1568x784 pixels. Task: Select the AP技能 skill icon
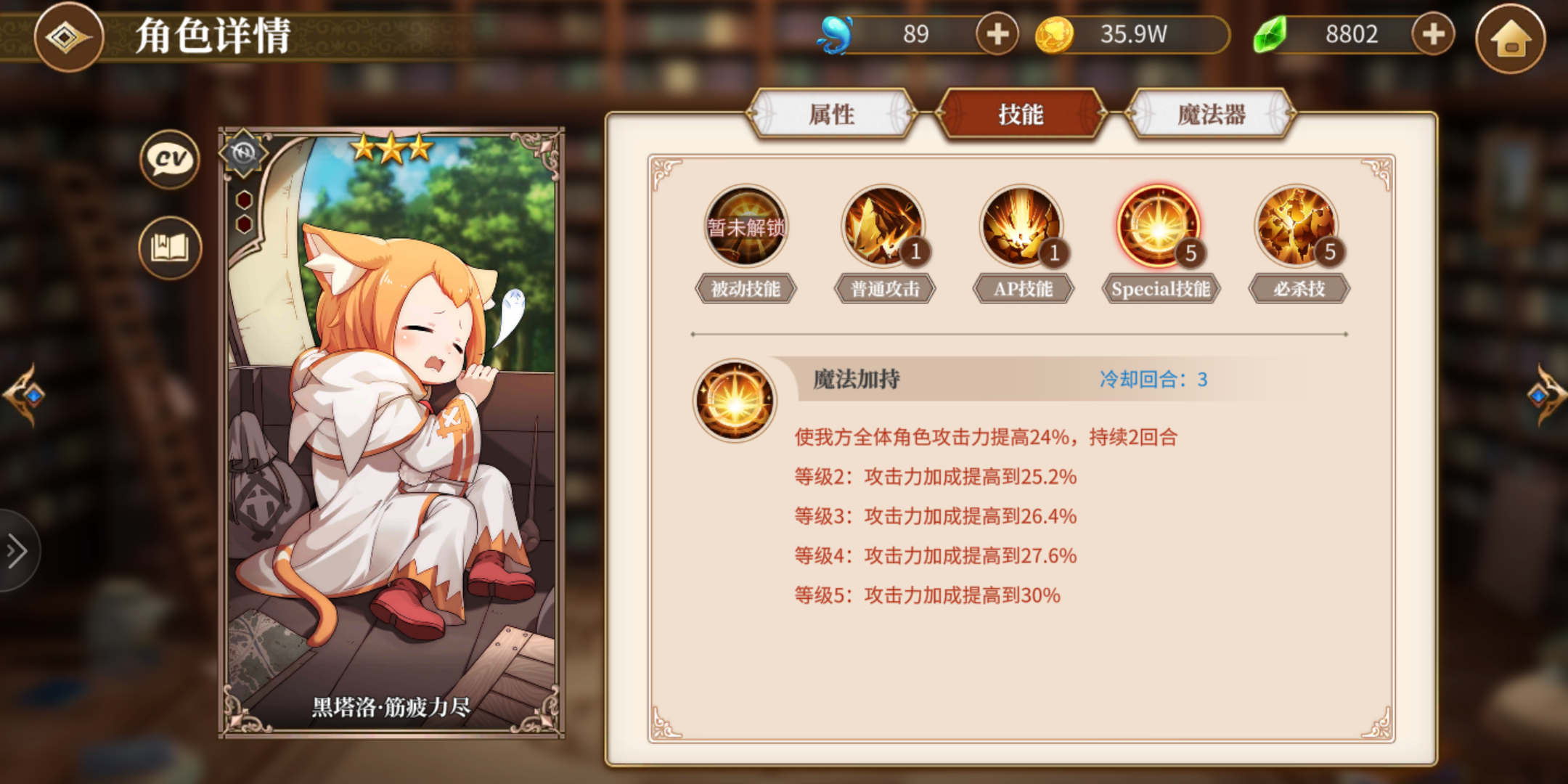coord(1021,226)
